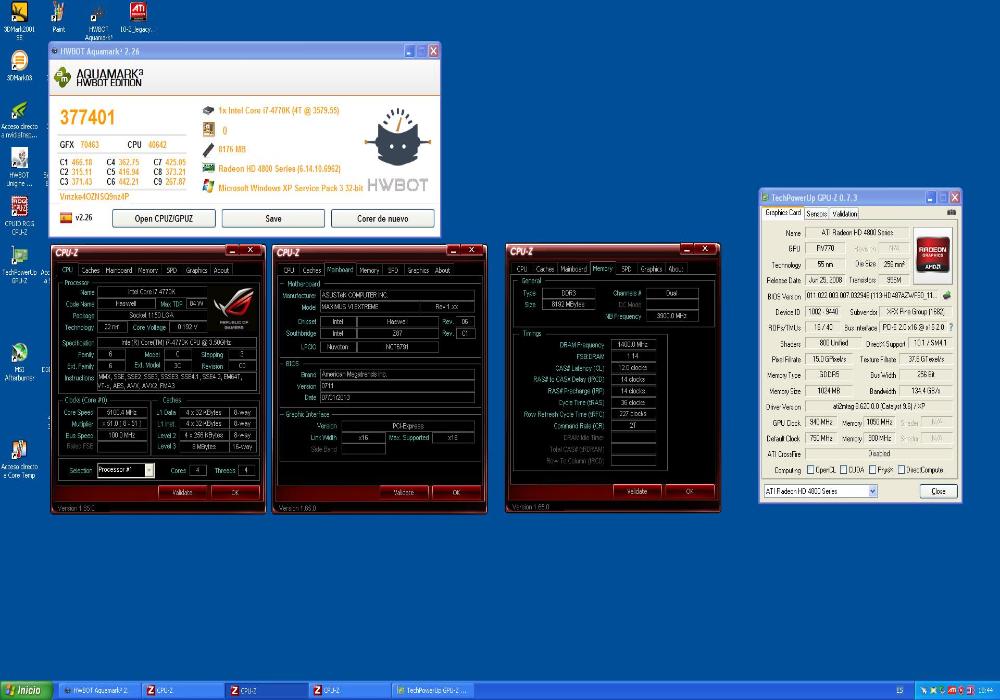
Task: Click the Radeon Graphics logo in GPU-Z
Action: coord(932,254)
